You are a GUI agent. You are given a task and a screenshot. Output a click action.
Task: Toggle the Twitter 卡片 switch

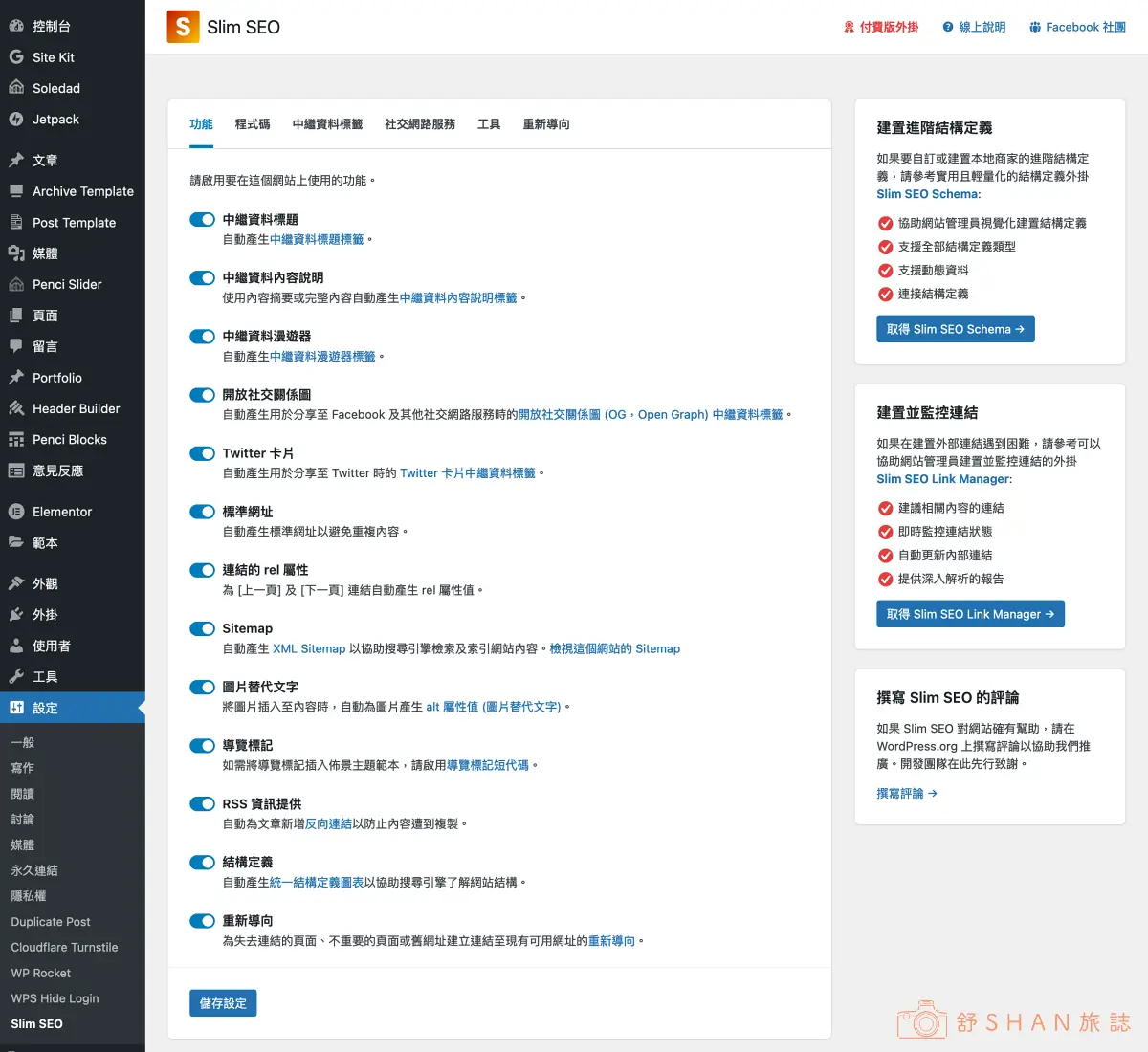point(202,453)
